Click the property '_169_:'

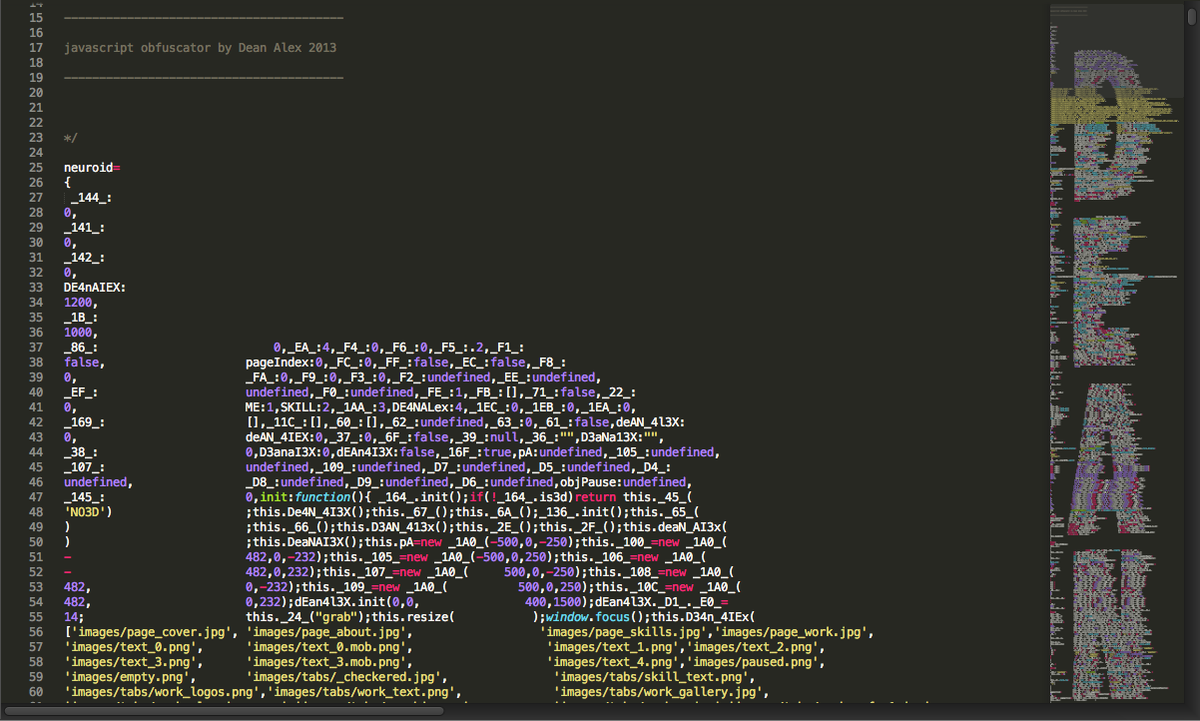click(84, 422)
